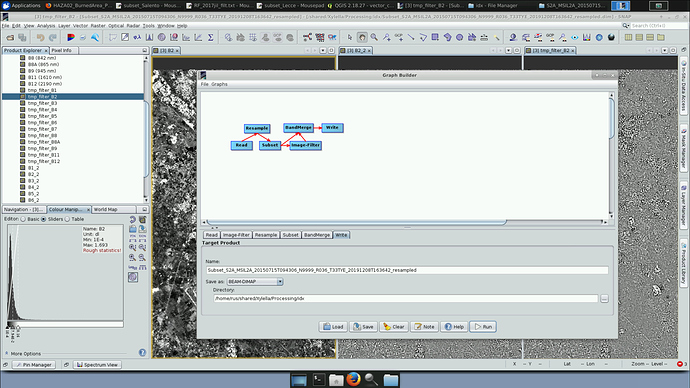This screenshot has width=690, height=388.
Task: Expand More Options in Colour Manipulation
Action: 26,354
